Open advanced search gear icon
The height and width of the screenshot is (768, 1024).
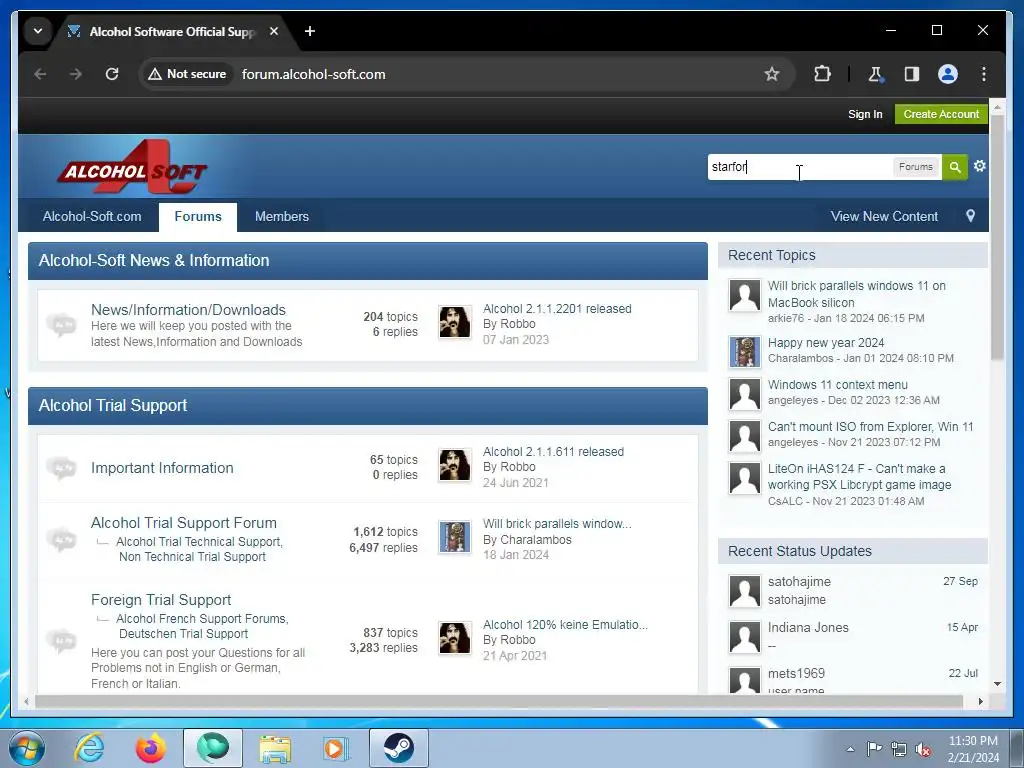(980, 166)
